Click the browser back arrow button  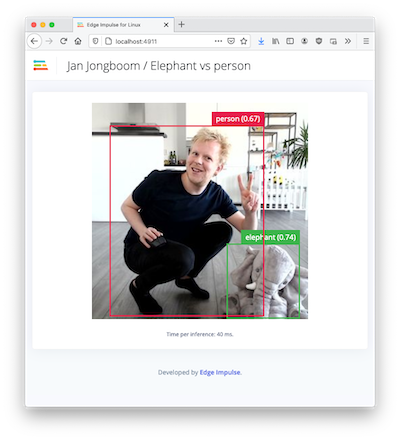point(34,41)
